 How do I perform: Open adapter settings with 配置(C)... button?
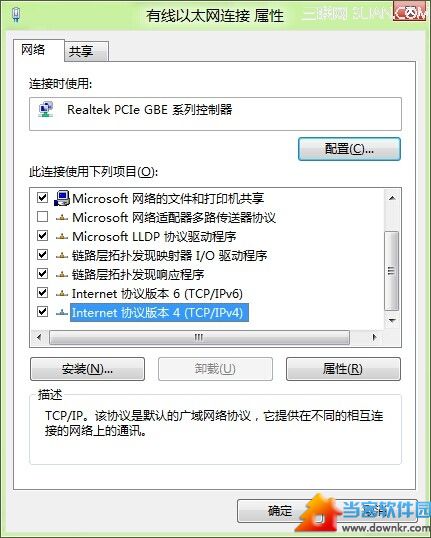tap(349, 149)
